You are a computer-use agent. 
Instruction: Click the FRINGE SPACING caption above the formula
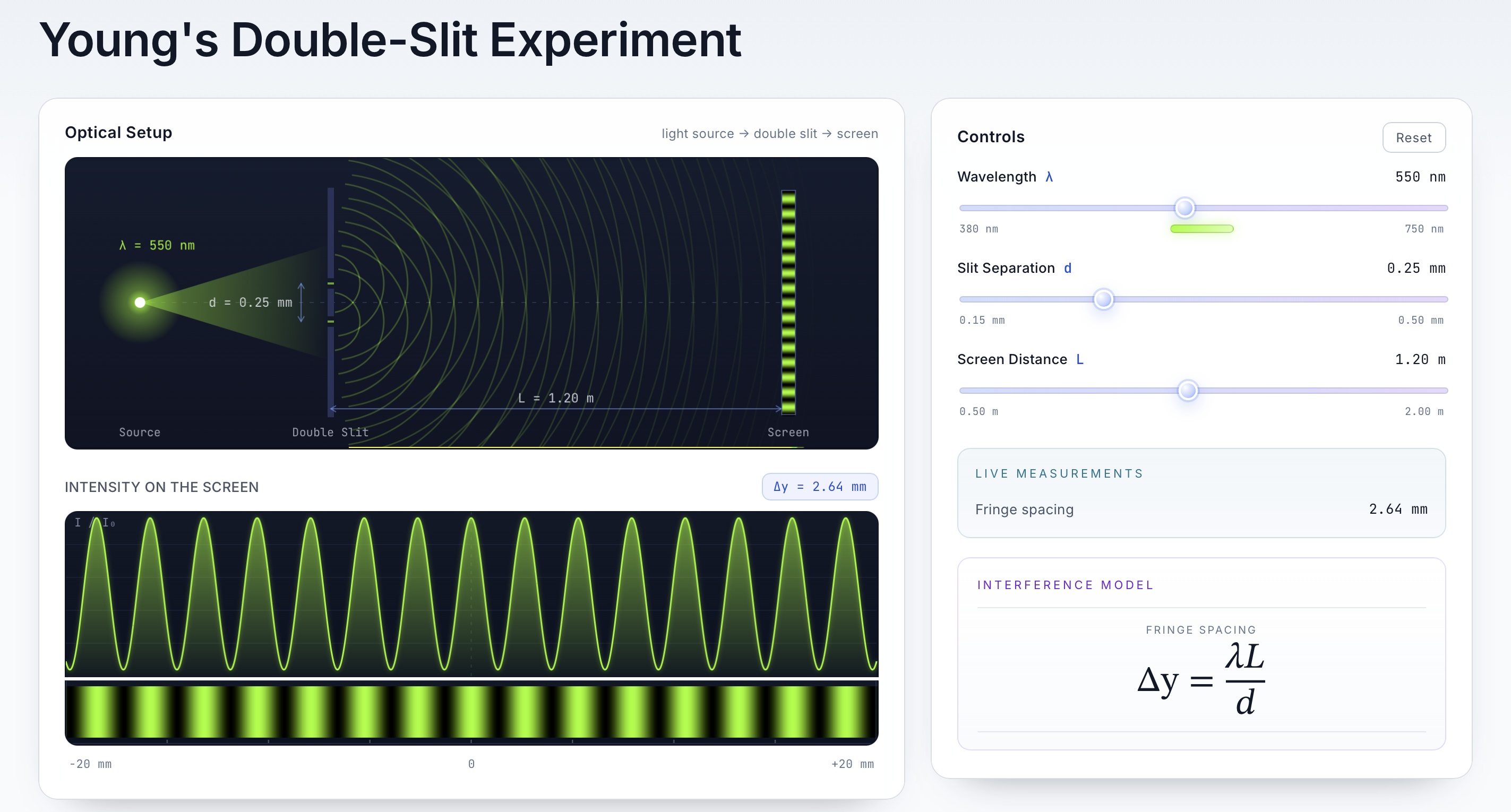coord(1201,629)
